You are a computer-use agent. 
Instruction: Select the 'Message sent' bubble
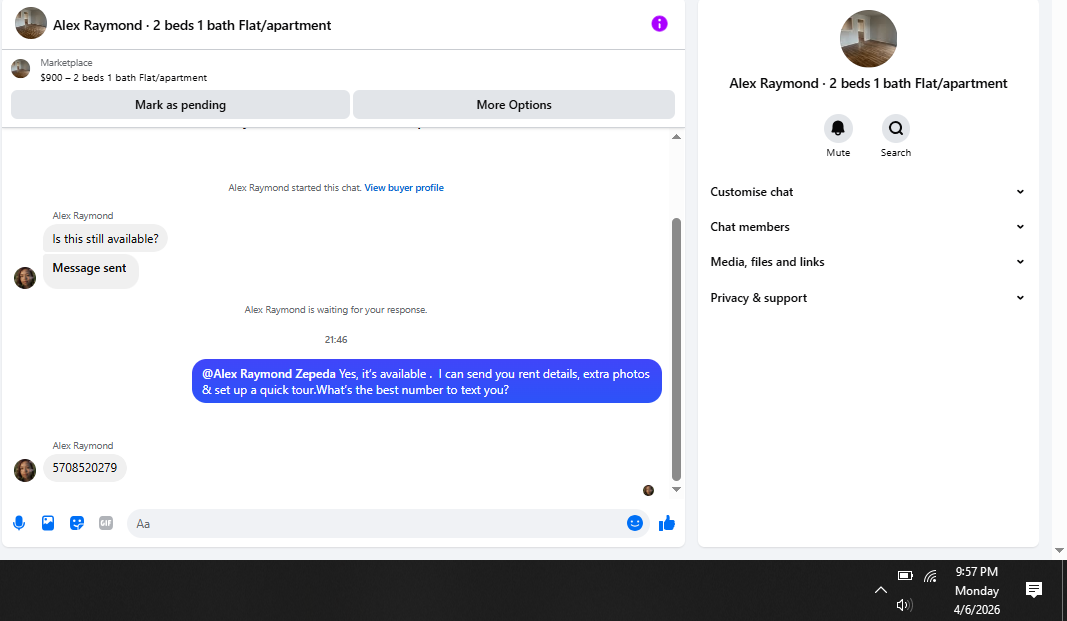tap(91, 270)
